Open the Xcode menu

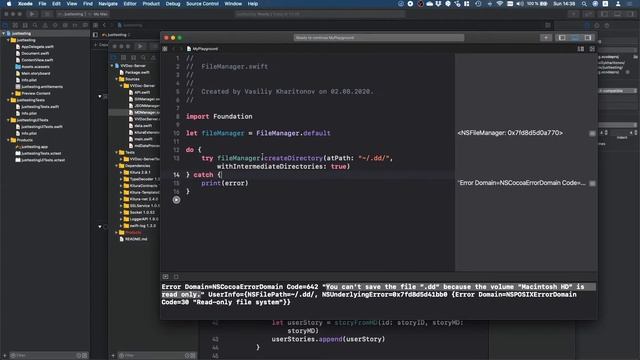tap(25, 4)
